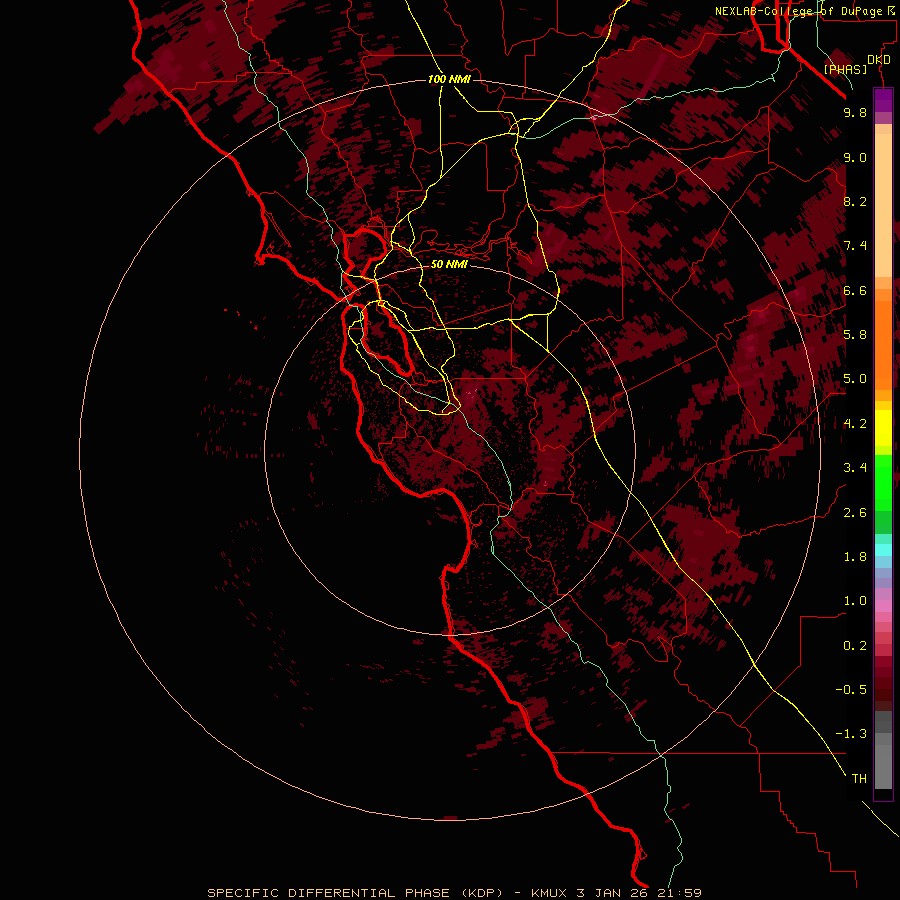Click the 0.2 value on the color scale

pos(855,646)
